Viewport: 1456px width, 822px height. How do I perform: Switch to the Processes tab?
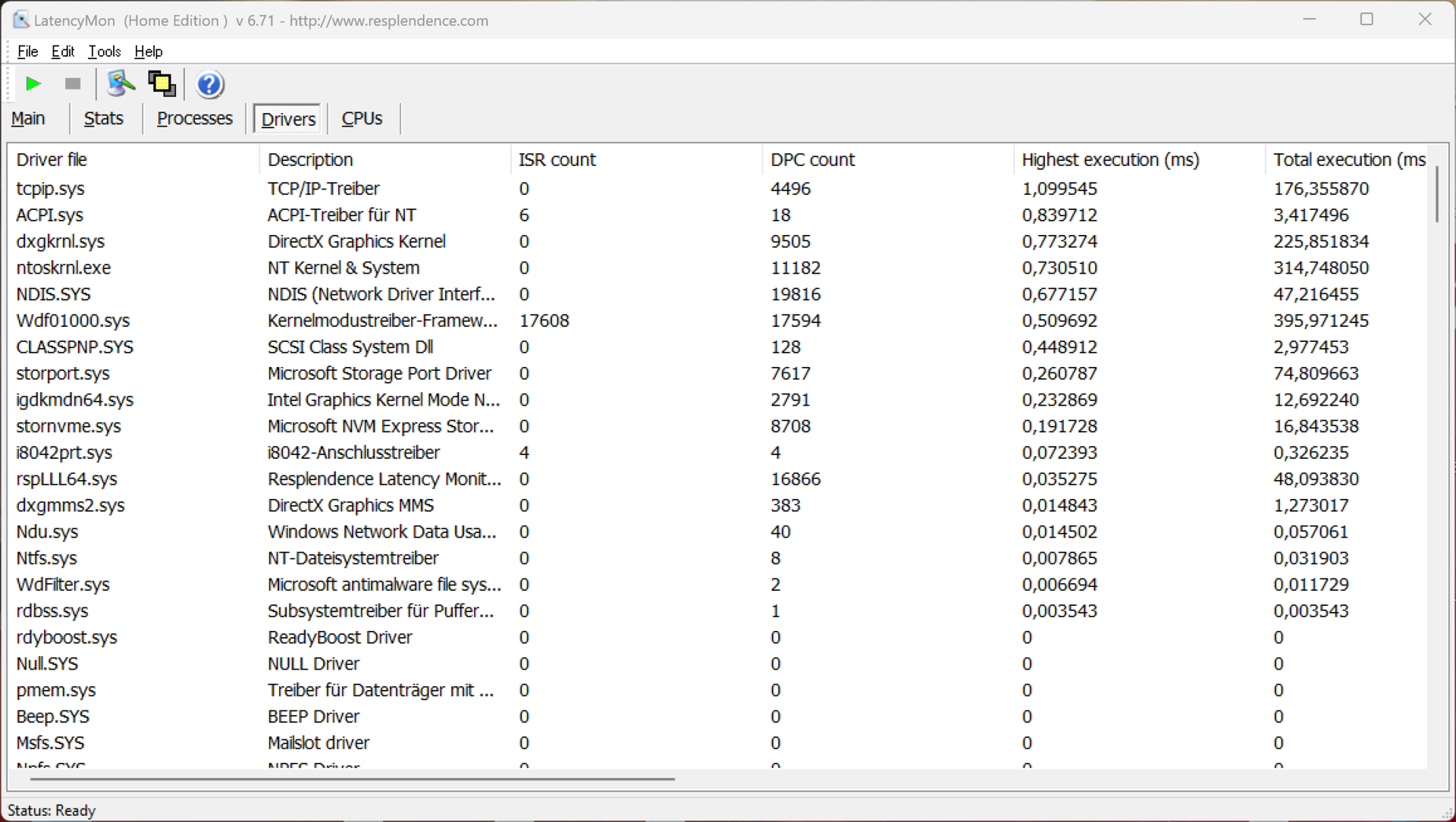194,119
